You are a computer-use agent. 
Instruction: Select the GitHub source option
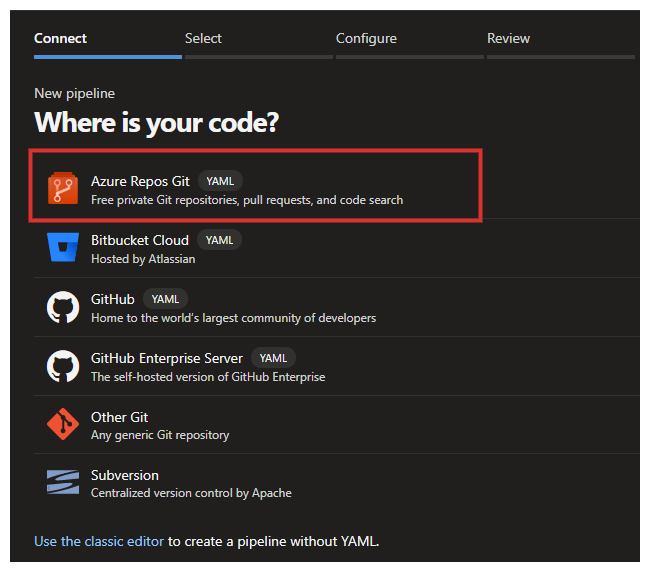click(x=337, y=307)
